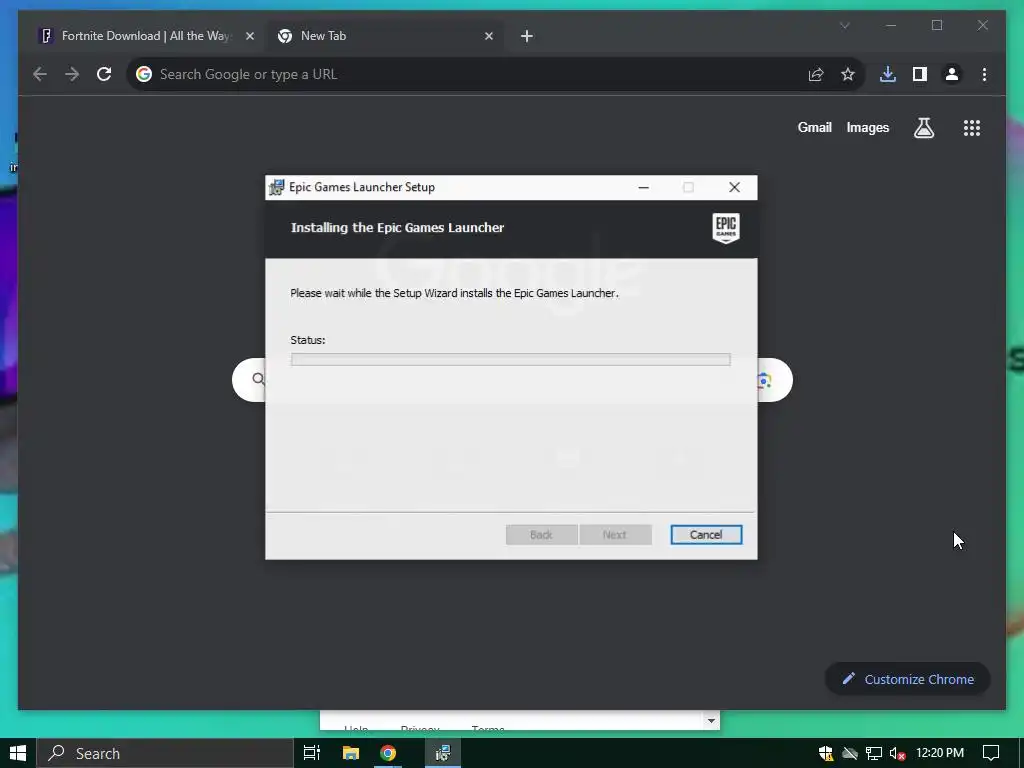Open the Google apps grid

point(972,128)
